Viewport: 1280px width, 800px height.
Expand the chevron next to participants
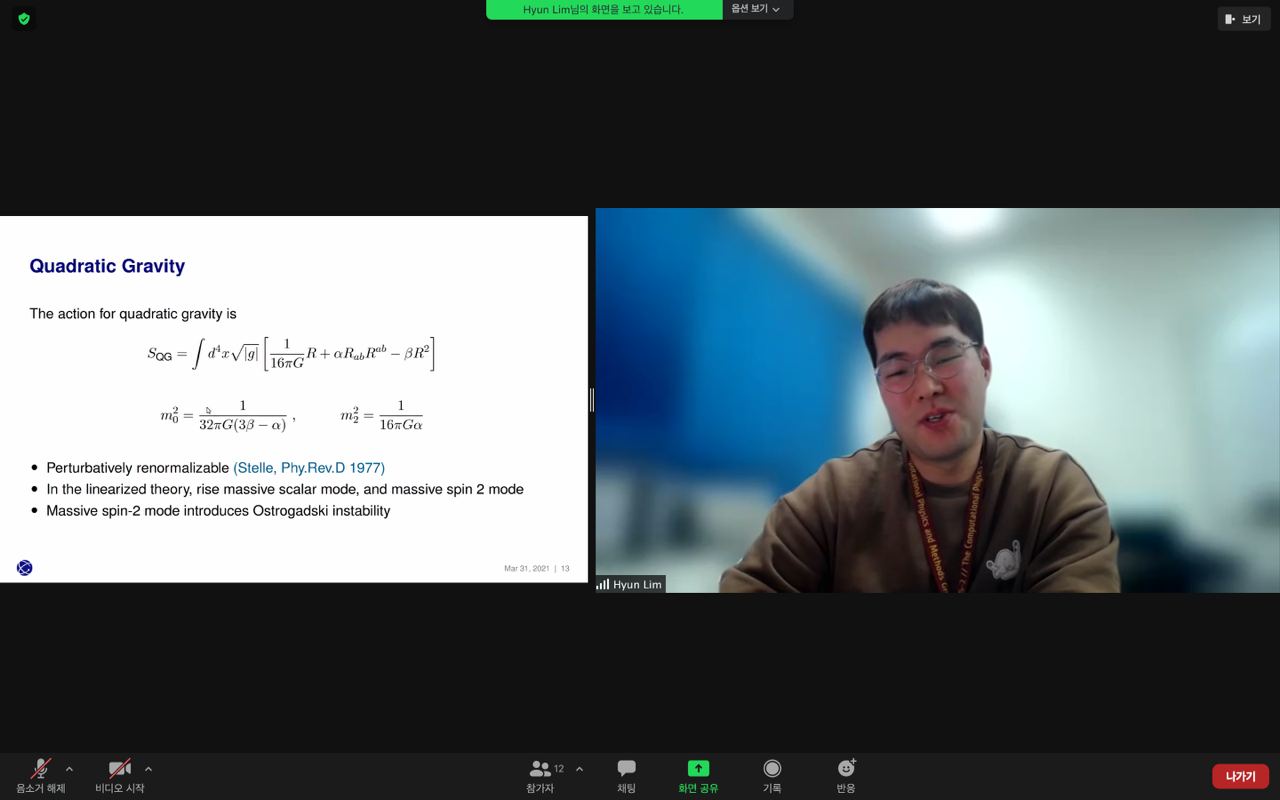click(579, 769)
